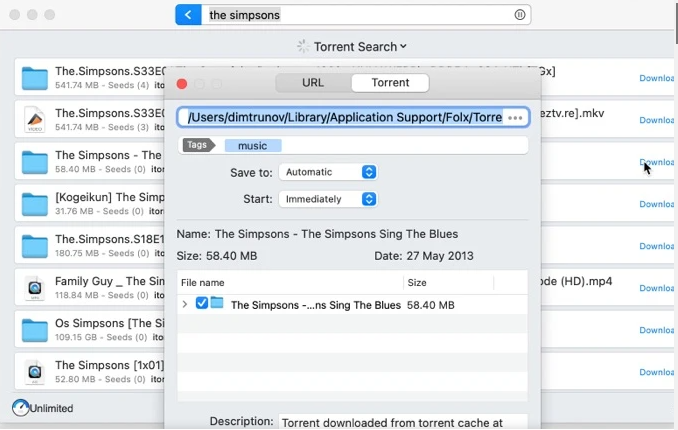Close the torrent dialog with red button
The width and height of the screenshot is (678, 430).
182,84
